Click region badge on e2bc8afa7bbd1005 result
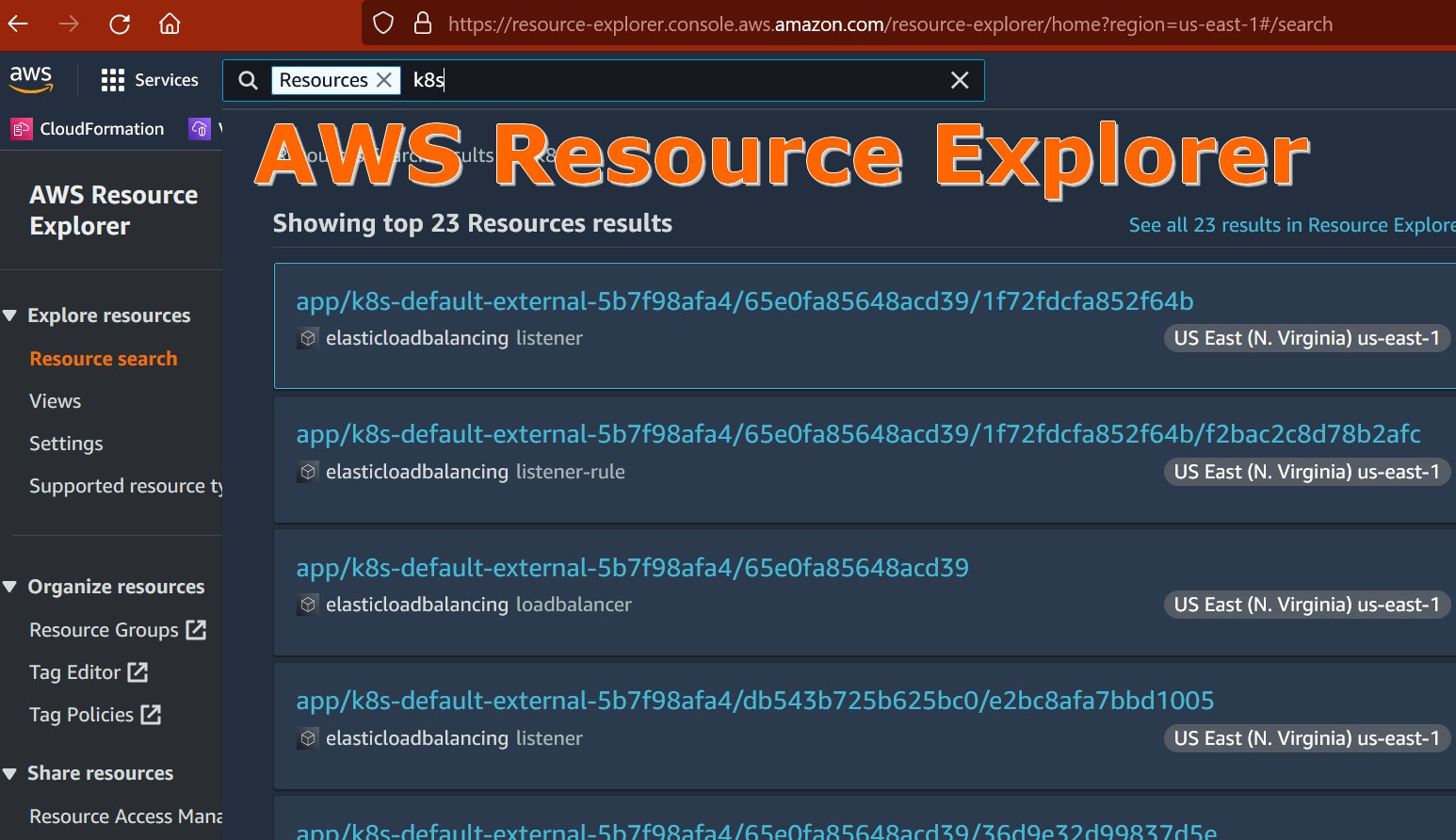Screen dimensions: 1456x840 [1306, 738]
